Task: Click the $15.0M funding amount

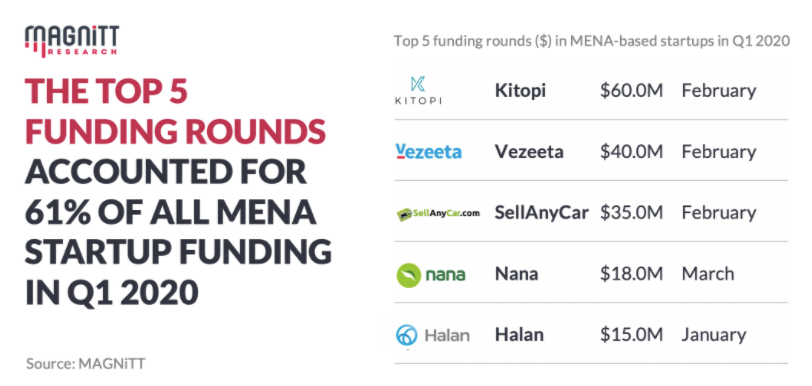Action: click(x=631, y=335)
